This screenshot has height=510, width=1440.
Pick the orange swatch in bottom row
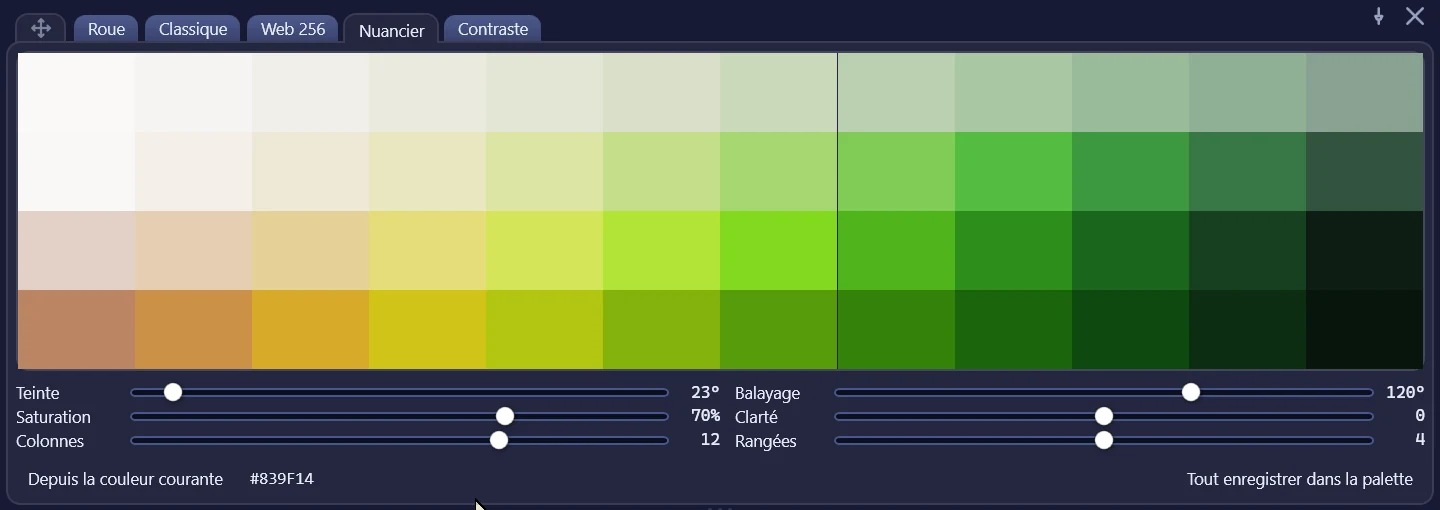click(x=193, y=330)
